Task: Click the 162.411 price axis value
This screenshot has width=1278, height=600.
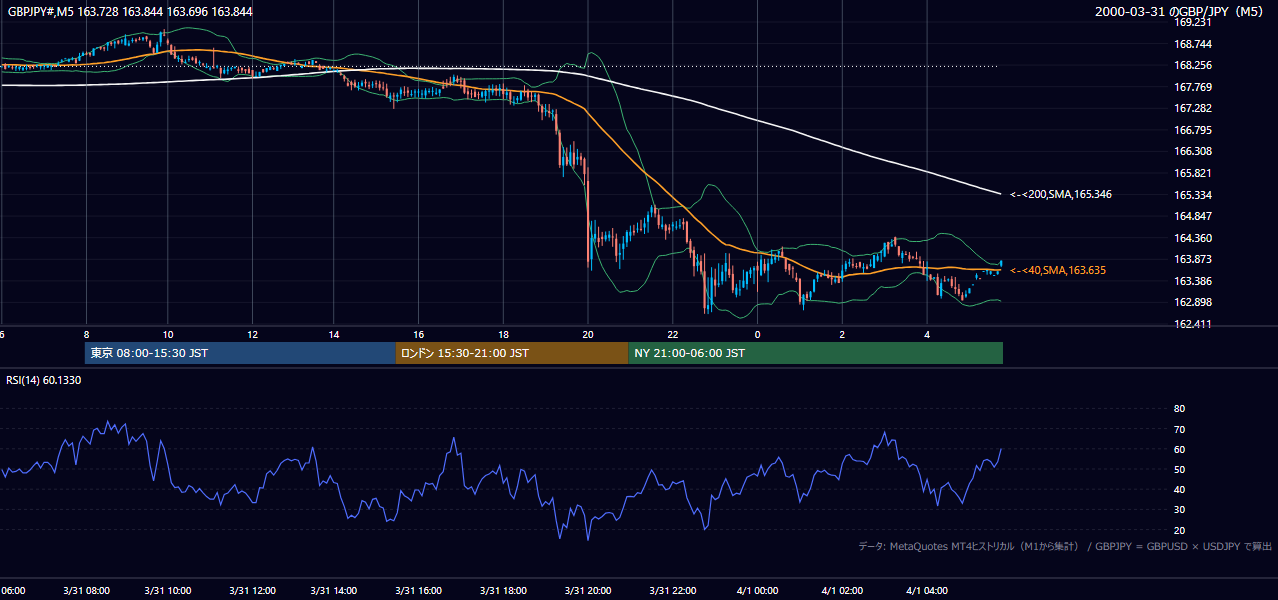Action: coord(1193,324)
